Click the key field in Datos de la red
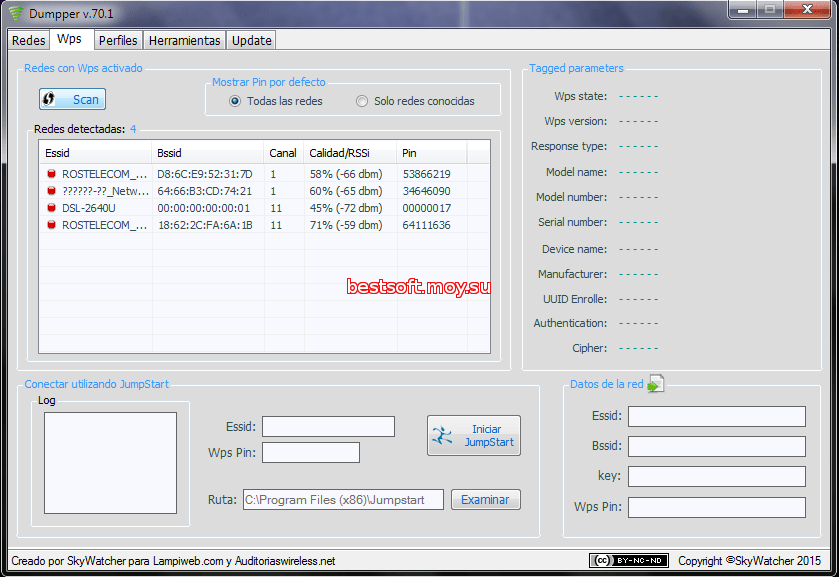Image resolution: width=839 pixels, height=577 pixels. pyautogui.click(x=716, y=476)
